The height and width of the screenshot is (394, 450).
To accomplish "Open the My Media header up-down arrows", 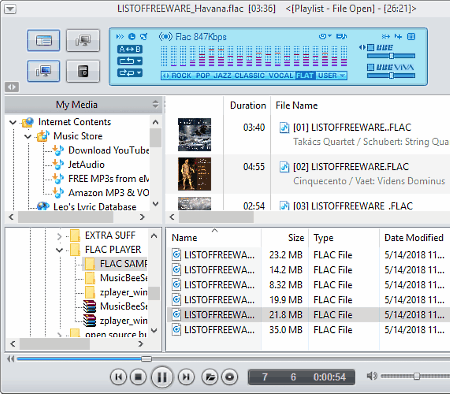I will tap(155, 104).
